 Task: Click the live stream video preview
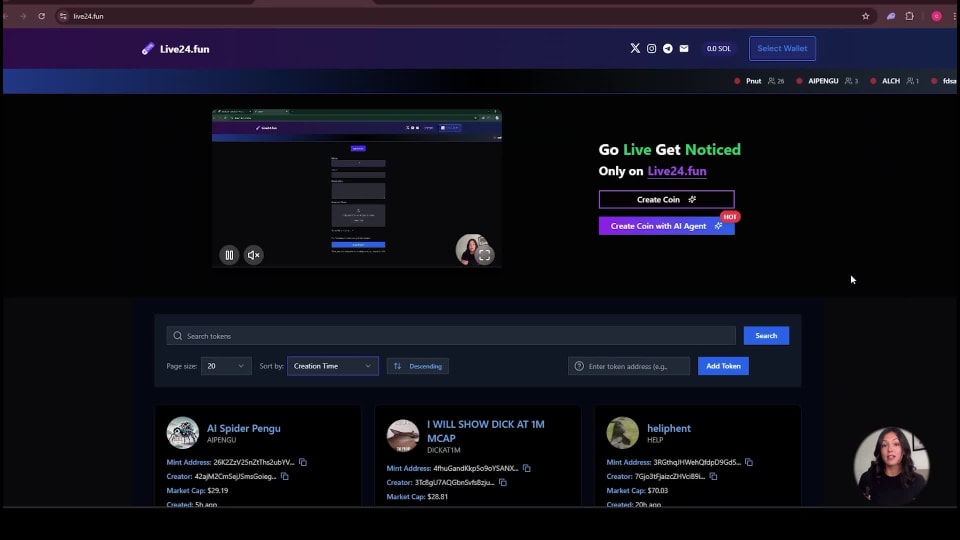point(357,189)
